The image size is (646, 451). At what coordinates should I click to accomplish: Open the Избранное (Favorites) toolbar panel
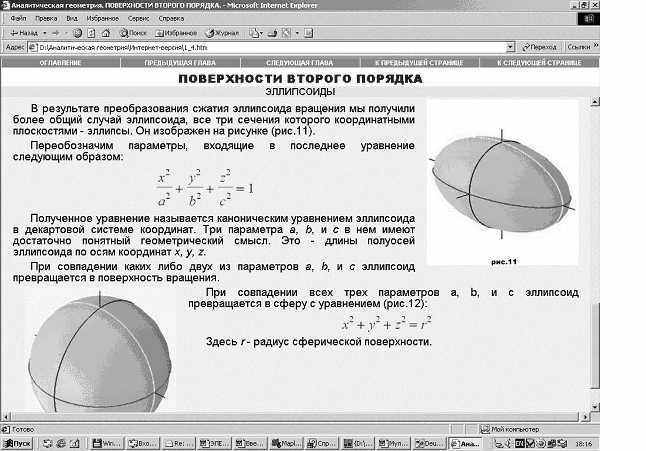tap(180, 32)
